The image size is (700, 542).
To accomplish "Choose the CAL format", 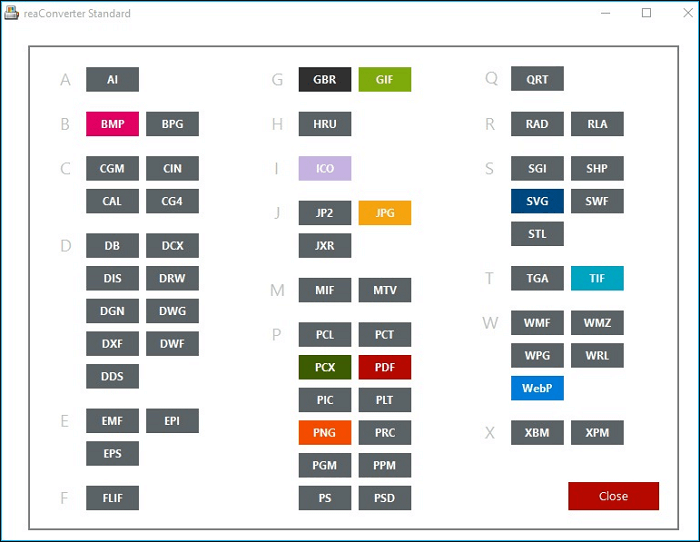I will tap(112, 201).
